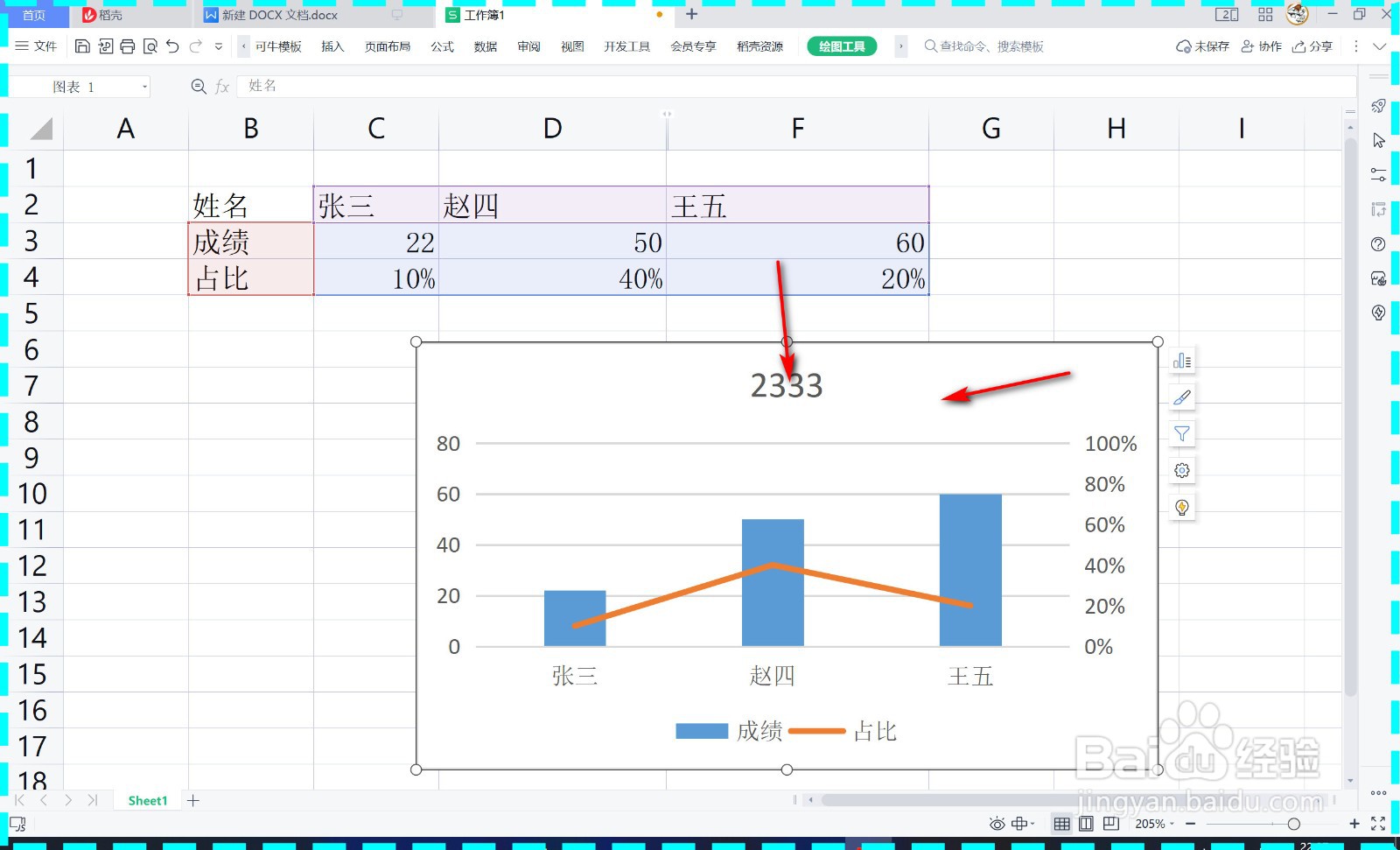Expand the quick access toolbar customize arrow
This screenshot has height=850, width=1400.
[x=219, y=46]
